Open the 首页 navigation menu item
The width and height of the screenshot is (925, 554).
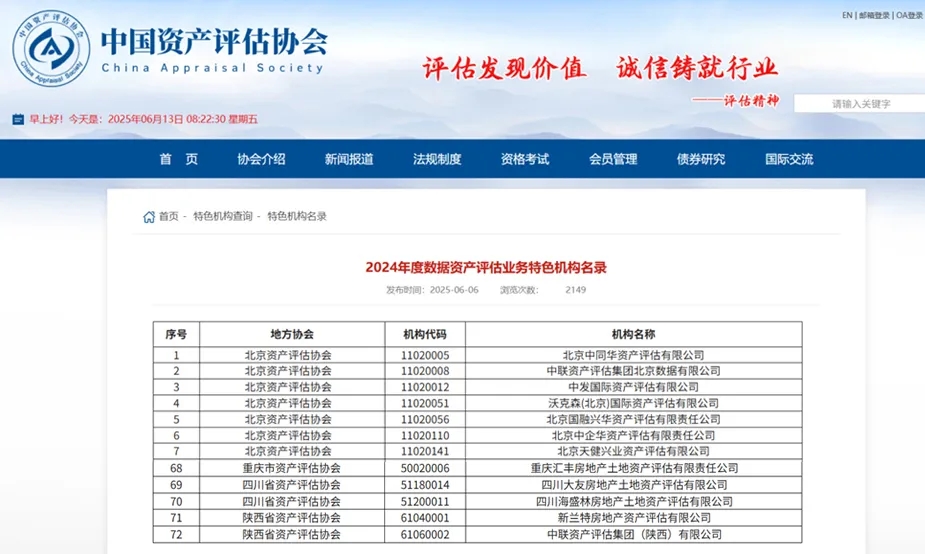click(178, 159)
